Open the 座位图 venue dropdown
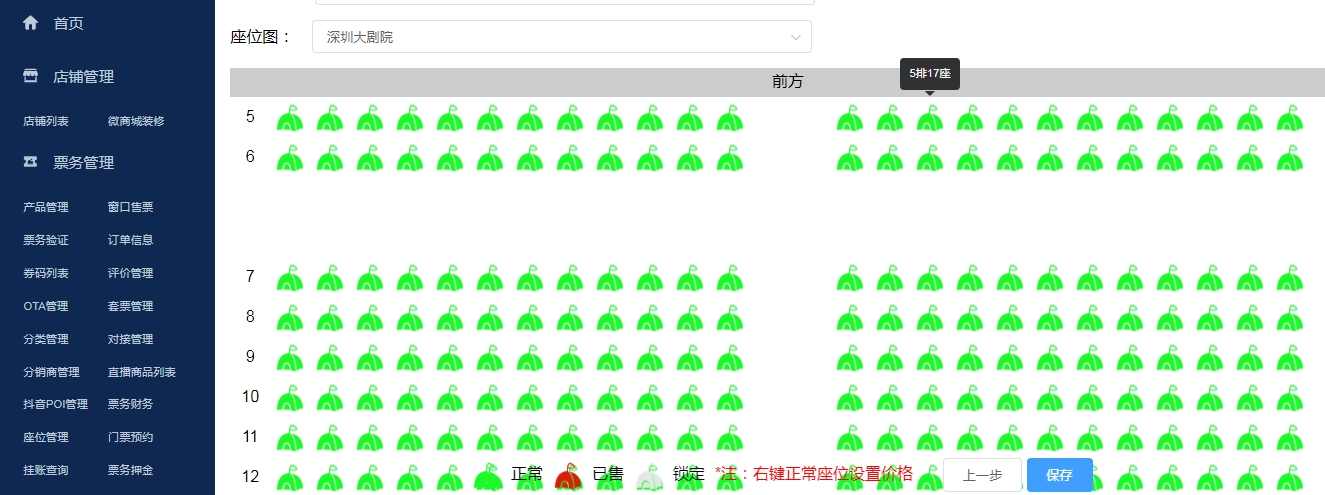1325x495 pixels. (x=562, y=37)
